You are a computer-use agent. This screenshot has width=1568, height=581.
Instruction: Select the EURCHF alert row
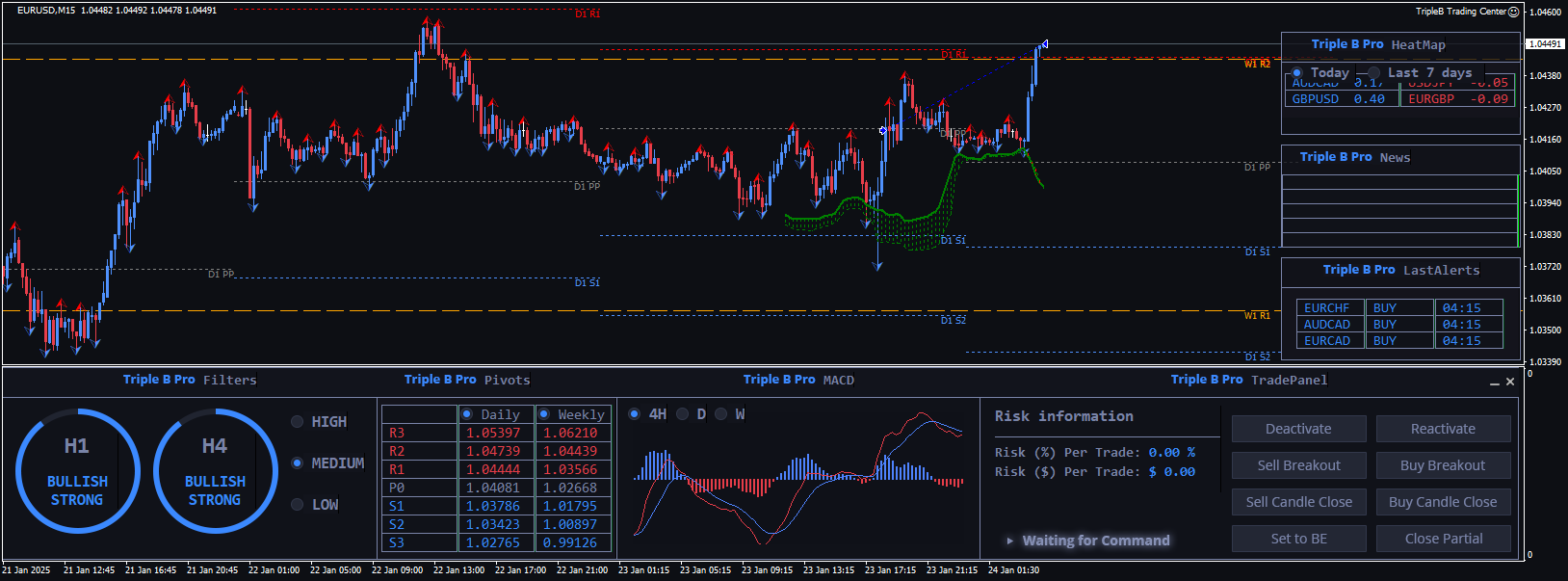[x=1327, y=308]
